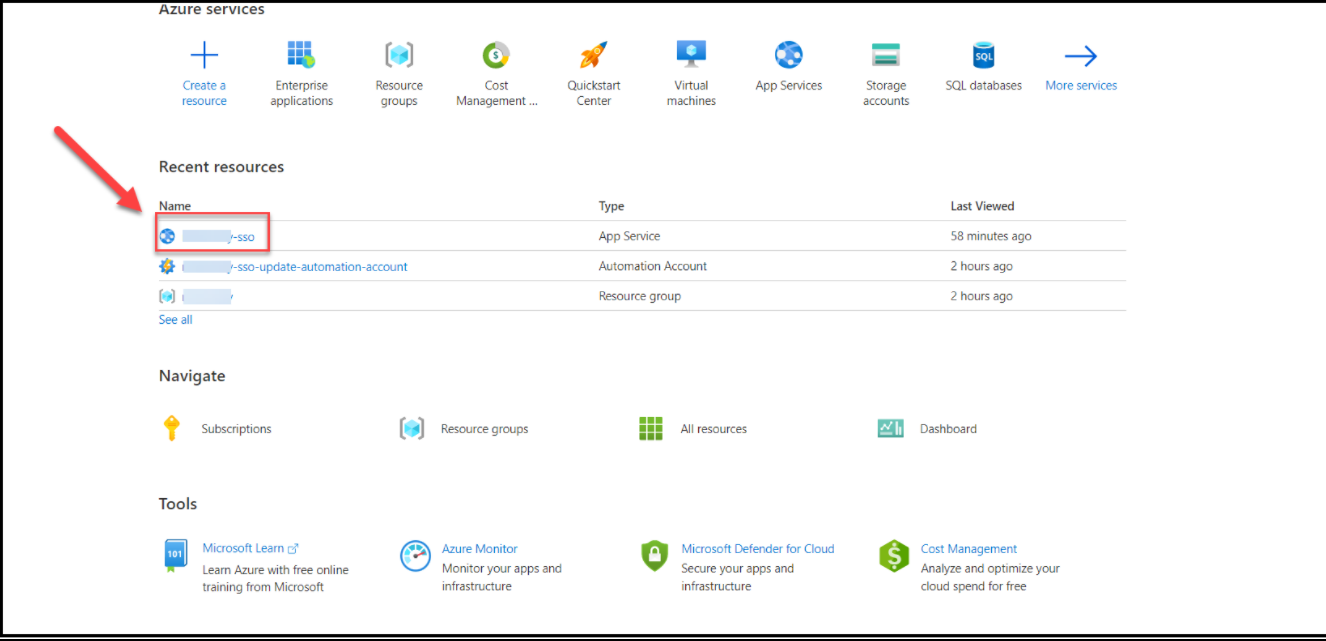
Task: Click the 'Automation Account' type cell
Action: click(653, 266)
